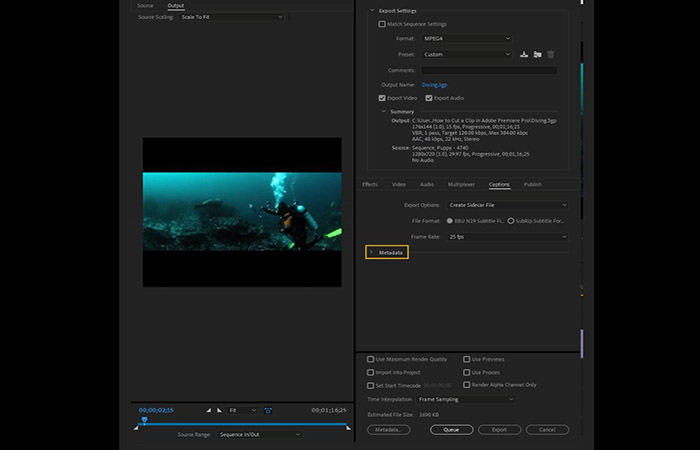Click the Set In Point triangle icon
Viewport: 700px width, 450px height.
point(208,410)
